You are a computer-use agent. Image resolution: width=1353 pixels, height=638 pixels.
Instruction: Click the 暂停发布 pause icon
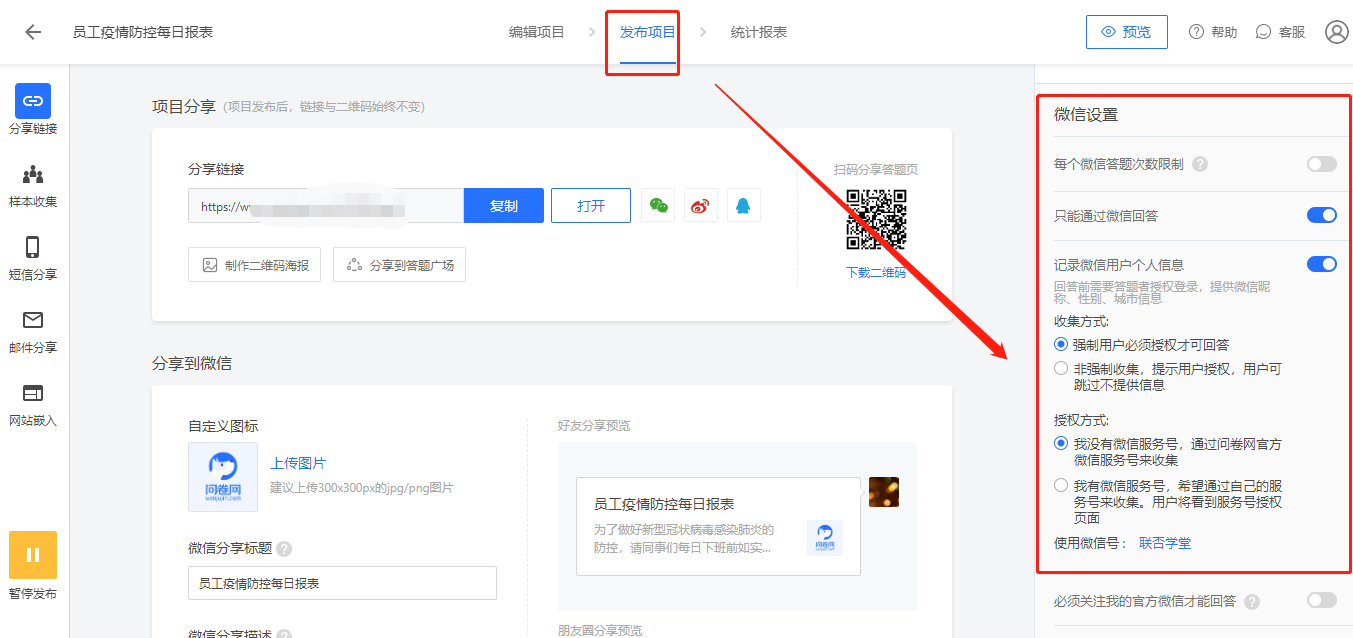click(x=33, y=555)
